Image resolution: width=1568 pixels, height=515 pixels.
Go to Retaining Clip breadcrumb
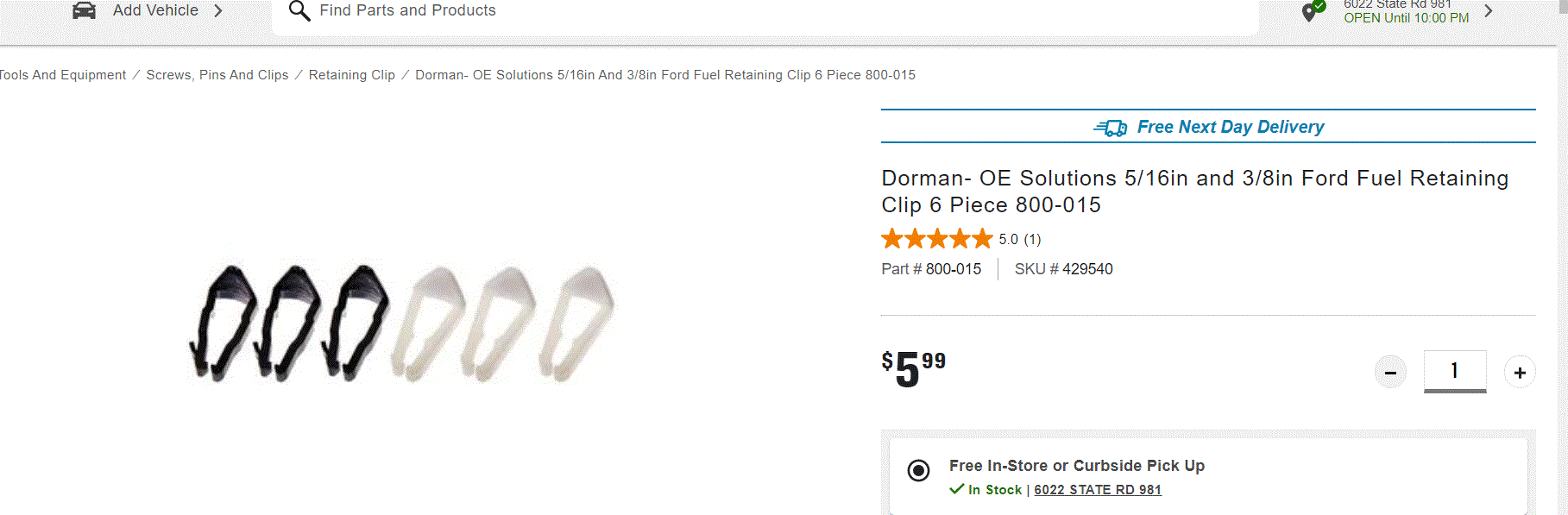(352, 75)
